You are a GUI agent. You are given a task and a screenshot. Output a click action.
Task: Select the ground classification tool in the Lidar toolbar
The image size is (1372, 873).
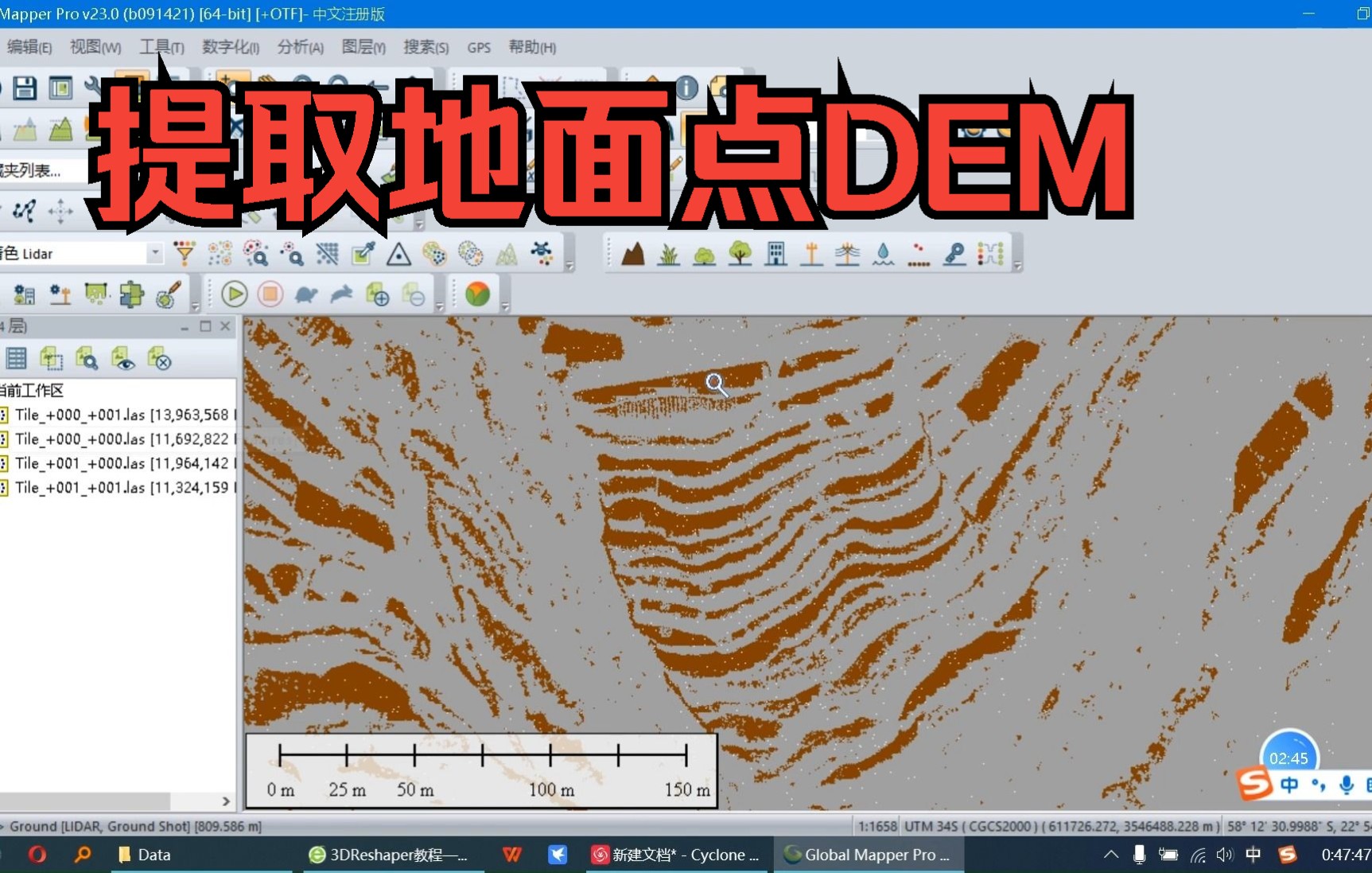click(x=634, y=253)
